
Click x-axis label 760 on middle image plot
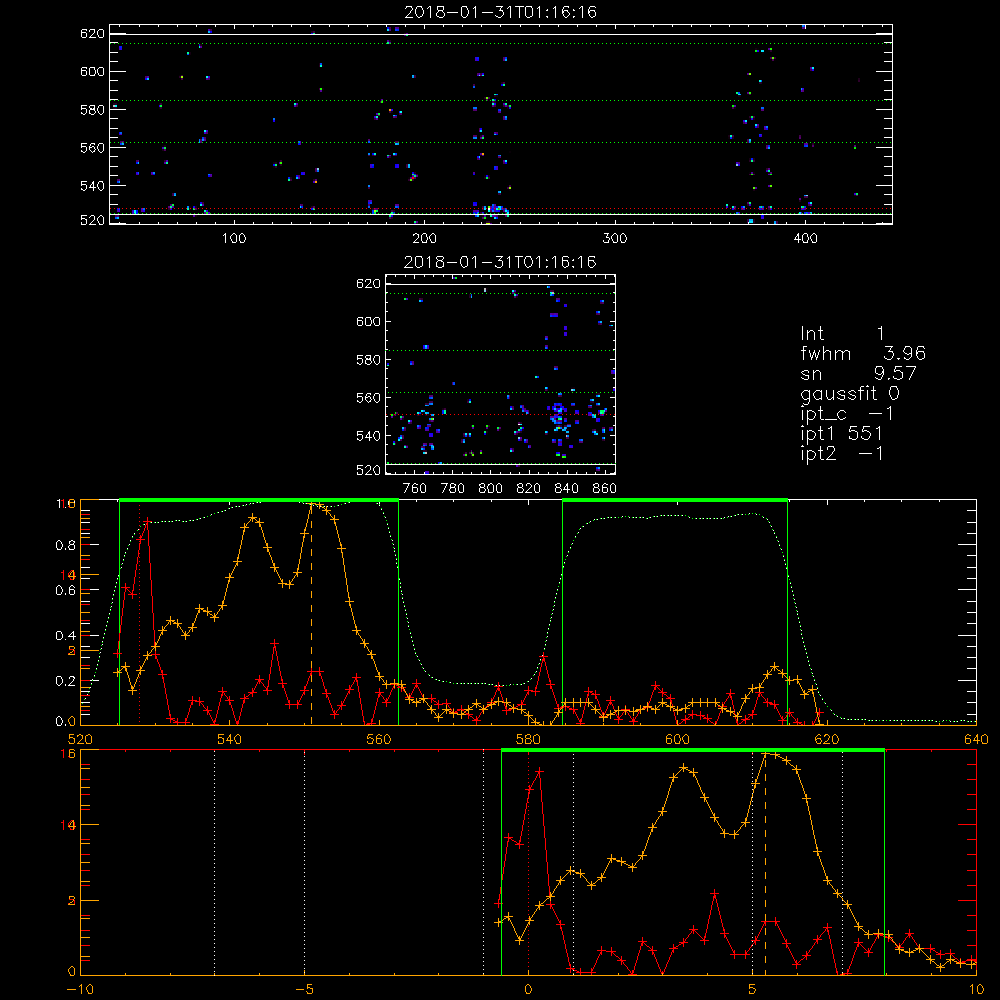pos(415,489)
